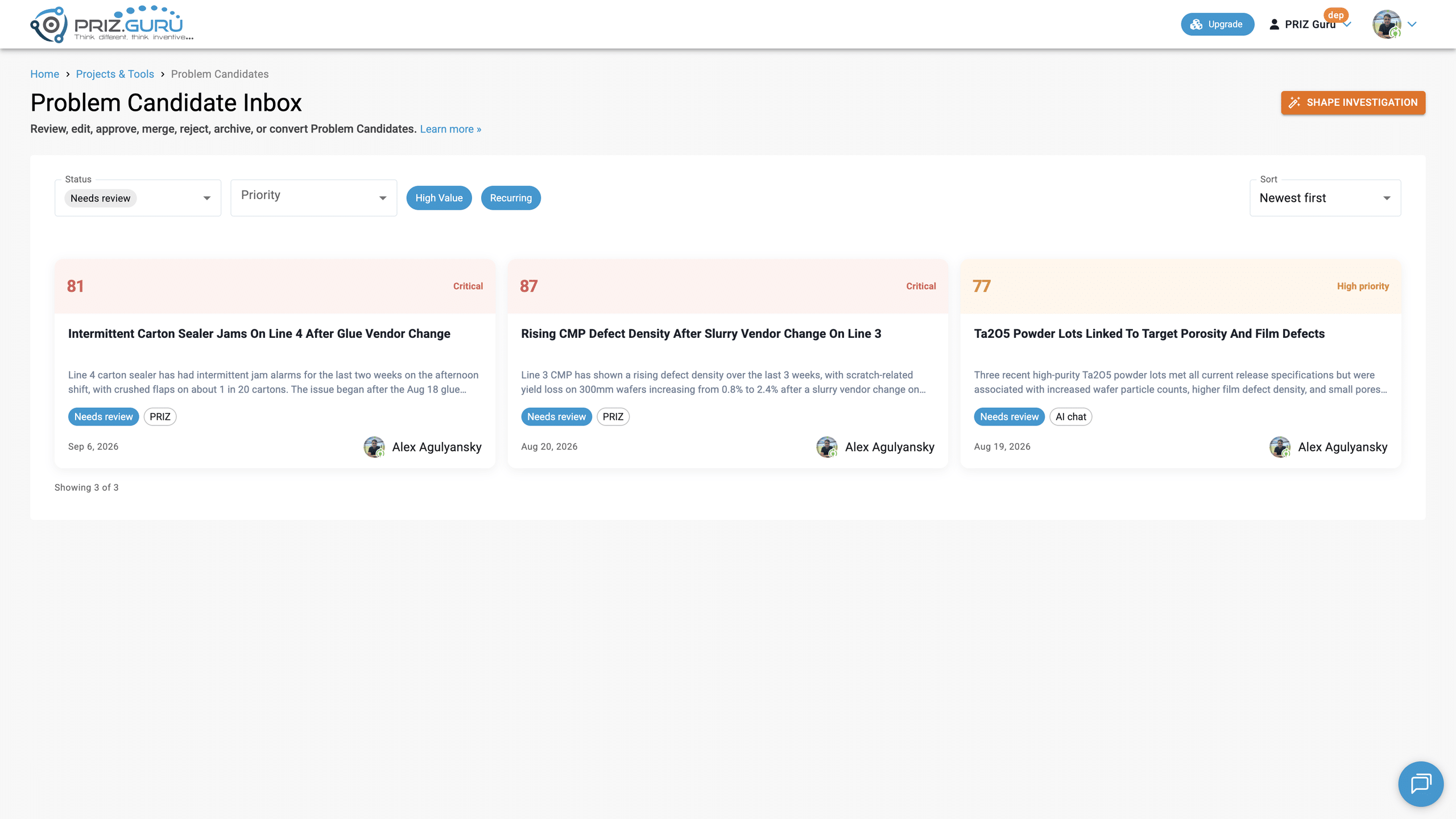This screenshot has width=1456, height=819.
Task: Click Needs review tag on Ta2O5 card
Action: point(1009,417)
